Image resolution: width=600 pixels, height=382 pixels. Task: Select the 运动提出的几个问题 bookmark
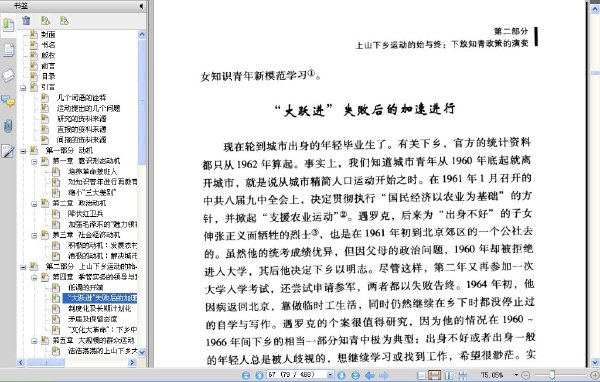tap(88, 108)
